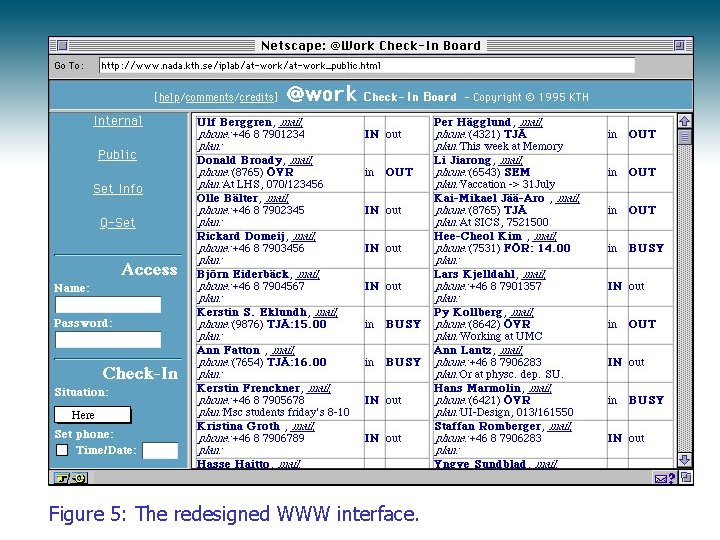Open the Public view link
Screen dimensions: 720x540
117,155
